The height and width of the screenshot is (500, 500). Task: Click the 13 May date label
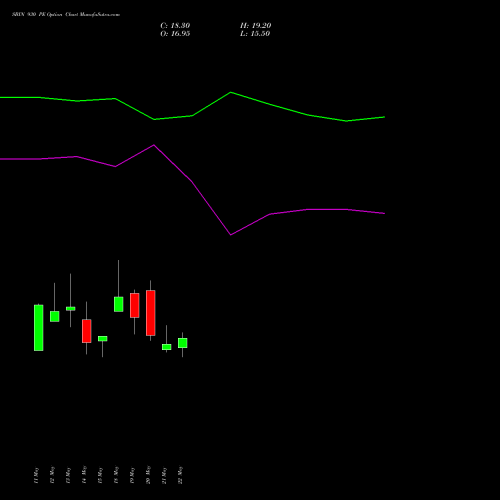68,475
